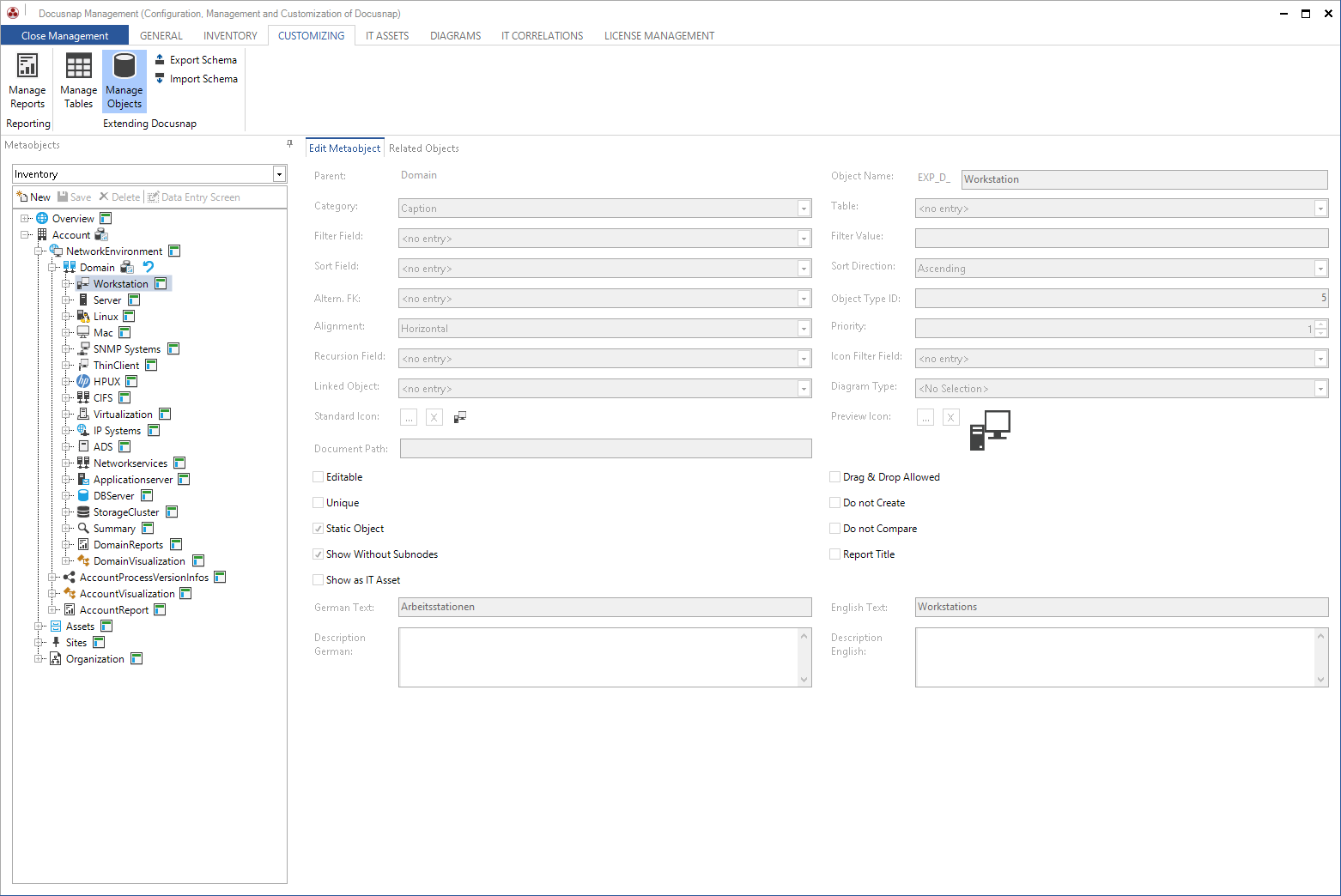Click Save in Metaobjects toolbar

[75, 197]
